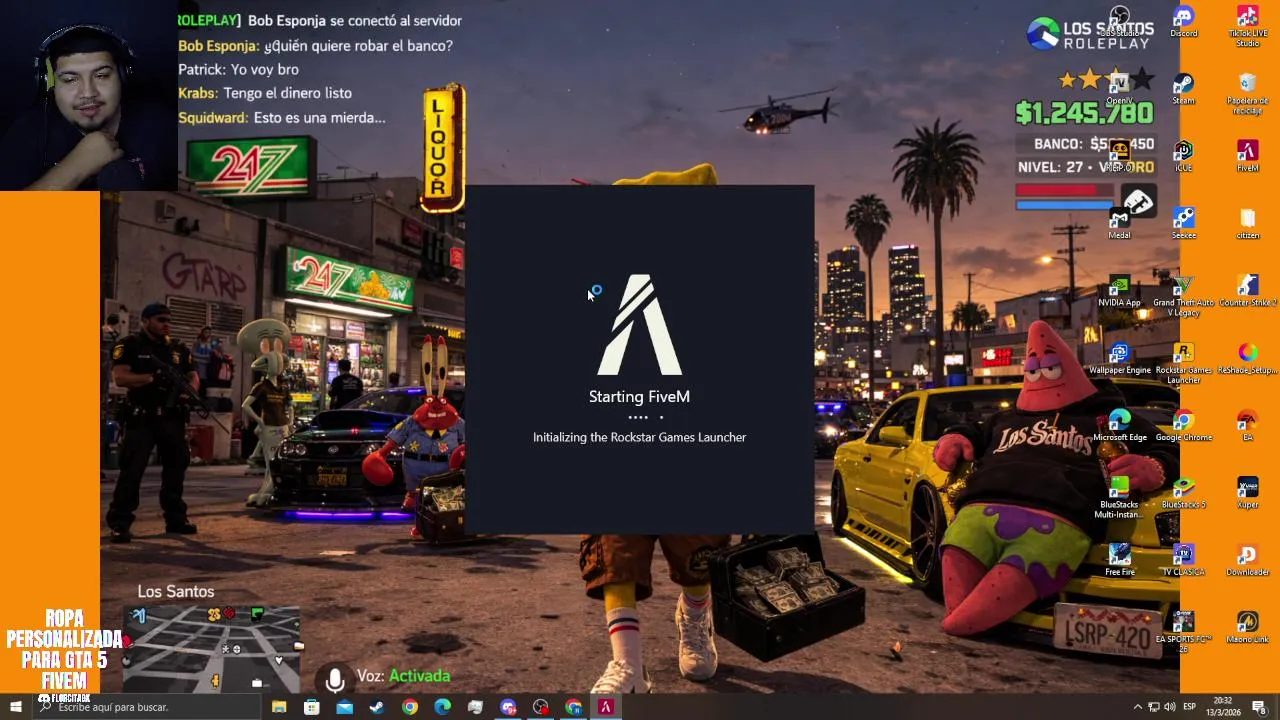Click the taskbar search box
Viewport: 1280px width, 720px height.
[148, 706]
